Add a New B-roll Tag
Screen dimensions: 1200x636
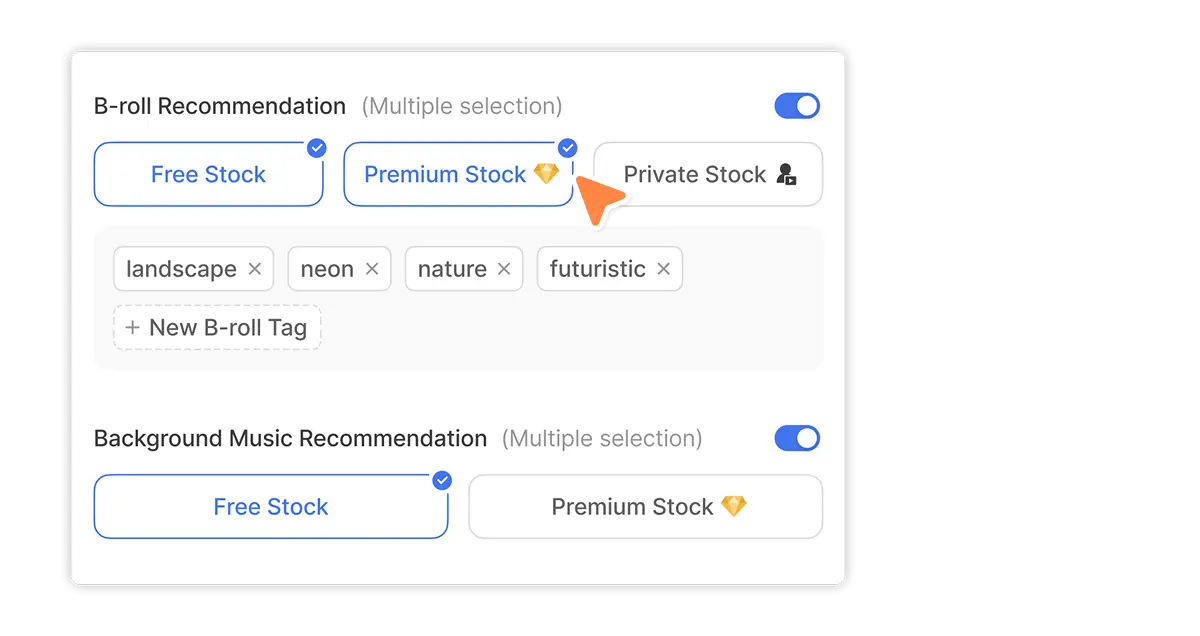tap(217, 327)
